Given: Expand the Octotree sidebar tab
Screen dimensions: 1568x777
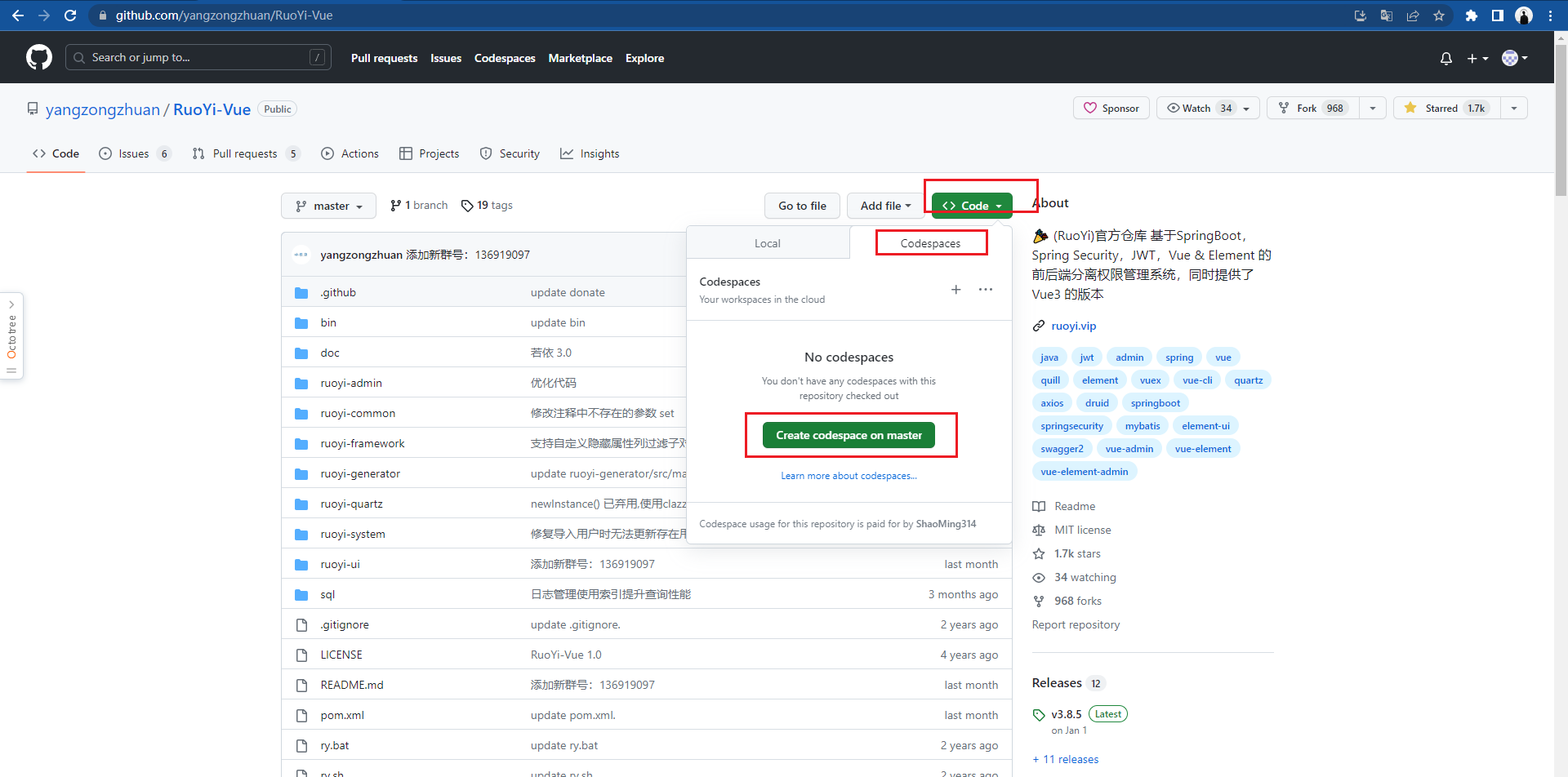Looking at the screenshot, I should [11, 335].
